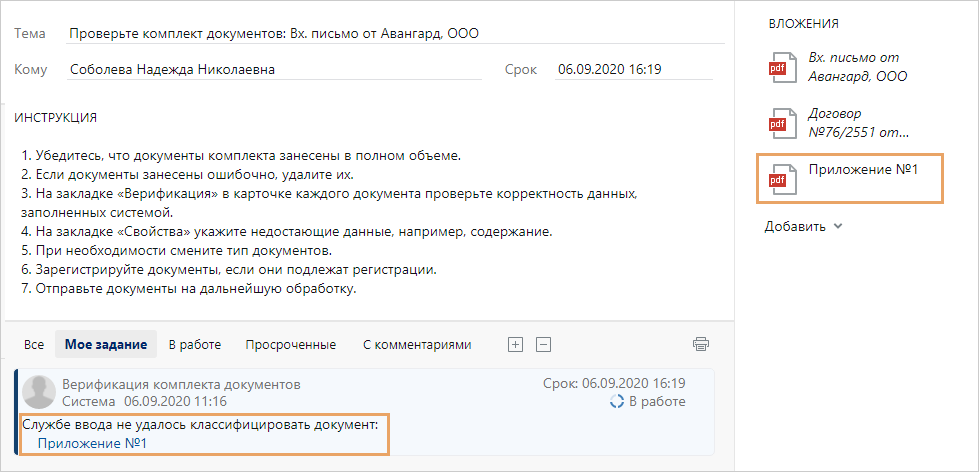Click the print icon in the thread toolbar
This screenshot has height=472, width=979.
701,345
